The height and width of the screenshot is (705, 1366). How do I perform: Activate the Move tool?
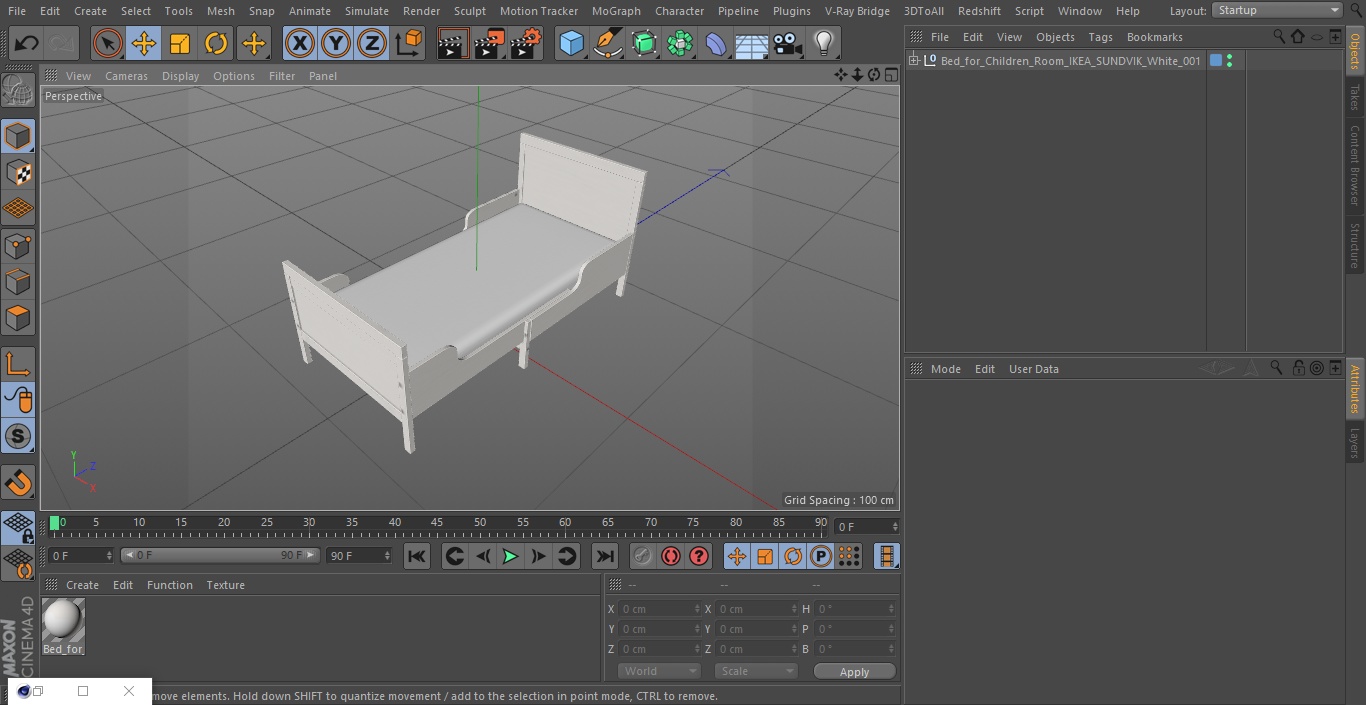[x=144, y=43]
